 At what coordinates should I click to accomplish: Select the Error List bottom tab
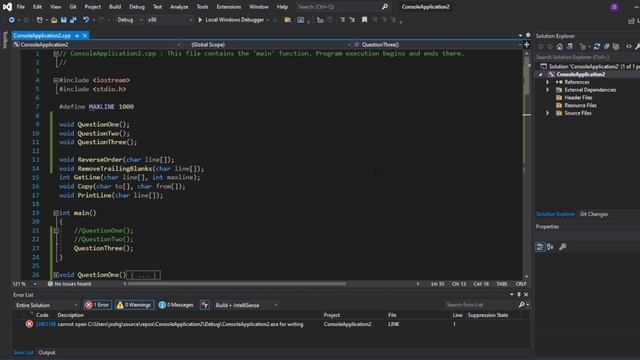click(x=23, y=352)
